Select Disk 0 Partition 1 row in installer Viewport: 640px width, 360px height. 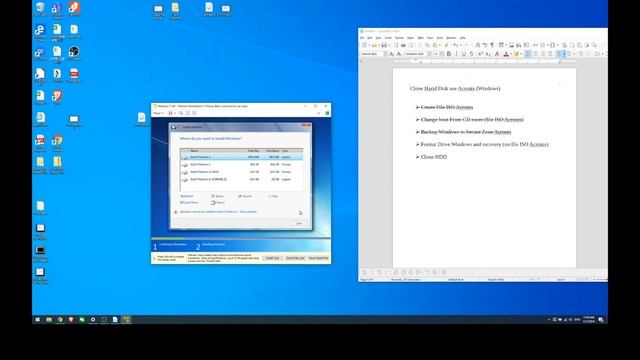[242, 157]
